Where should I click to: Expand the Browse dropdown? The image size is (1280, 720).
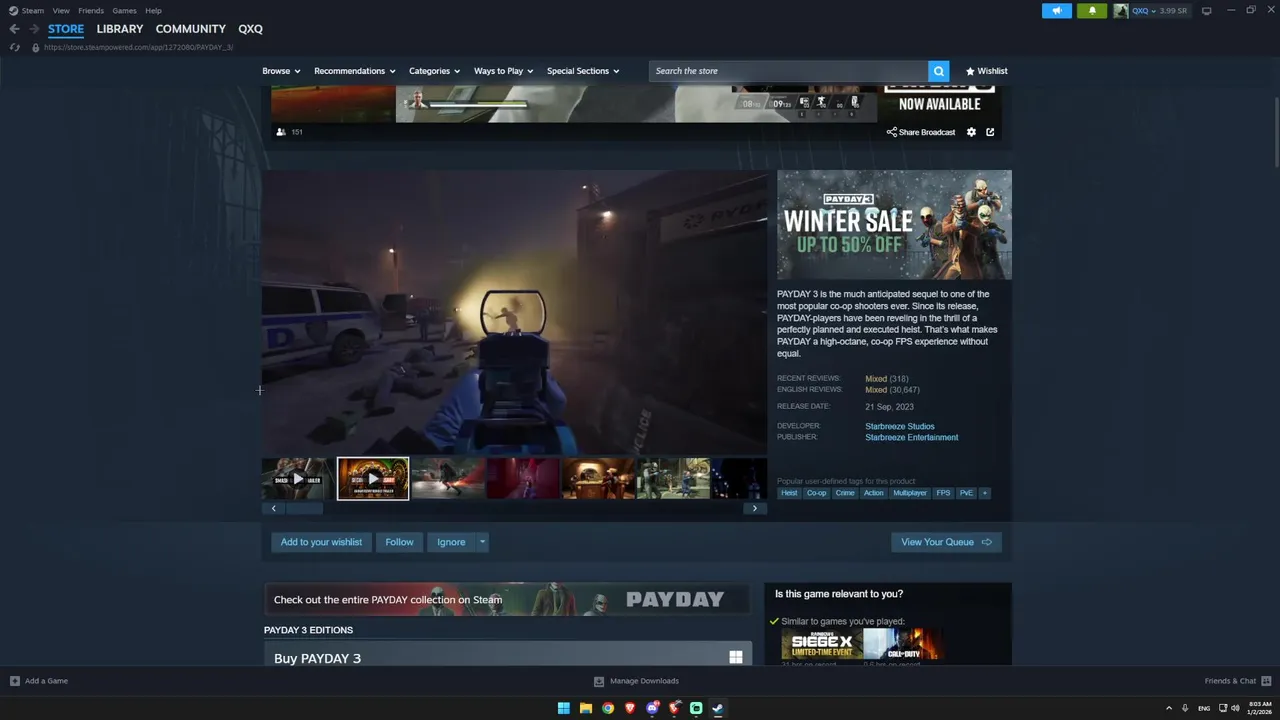[x=281, y=71]
